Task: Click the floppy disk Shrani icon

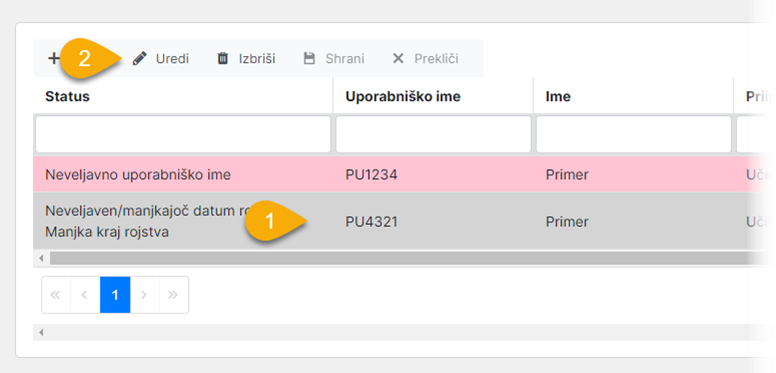Action: tap(309, 59)
